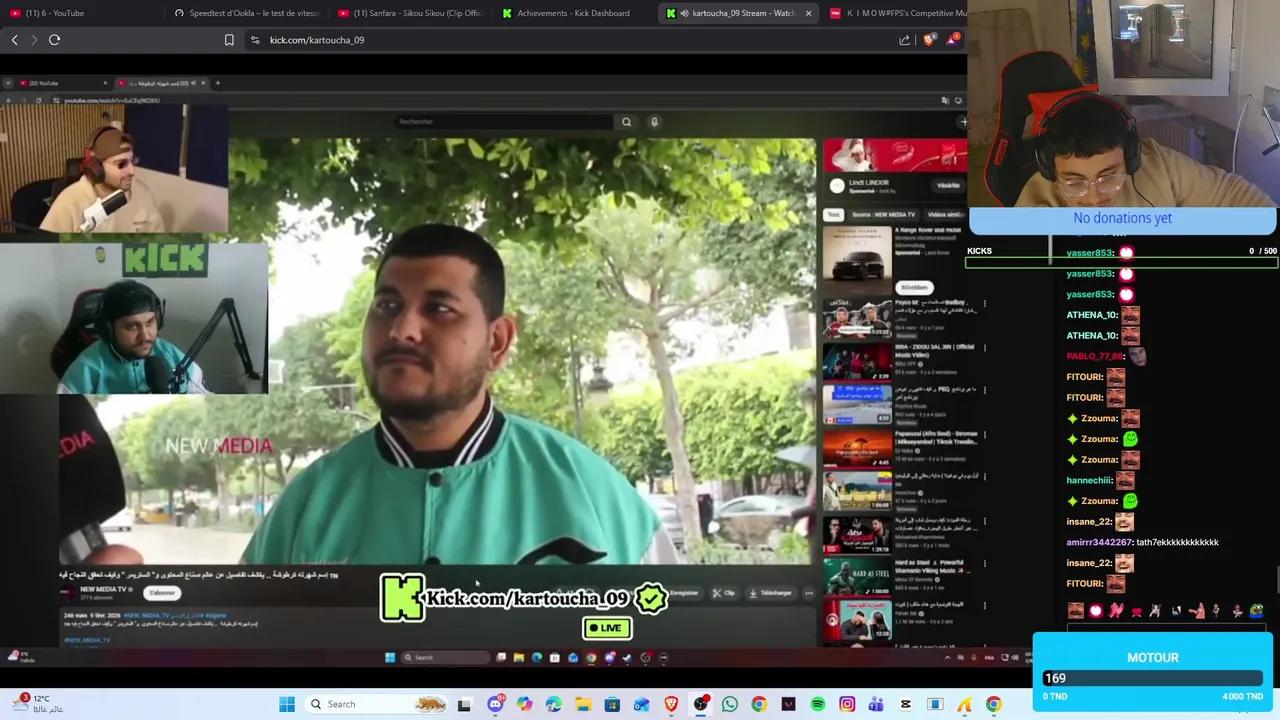
Task: Expand inner taskbar system tray chevron
Action: tap(947, 658)
